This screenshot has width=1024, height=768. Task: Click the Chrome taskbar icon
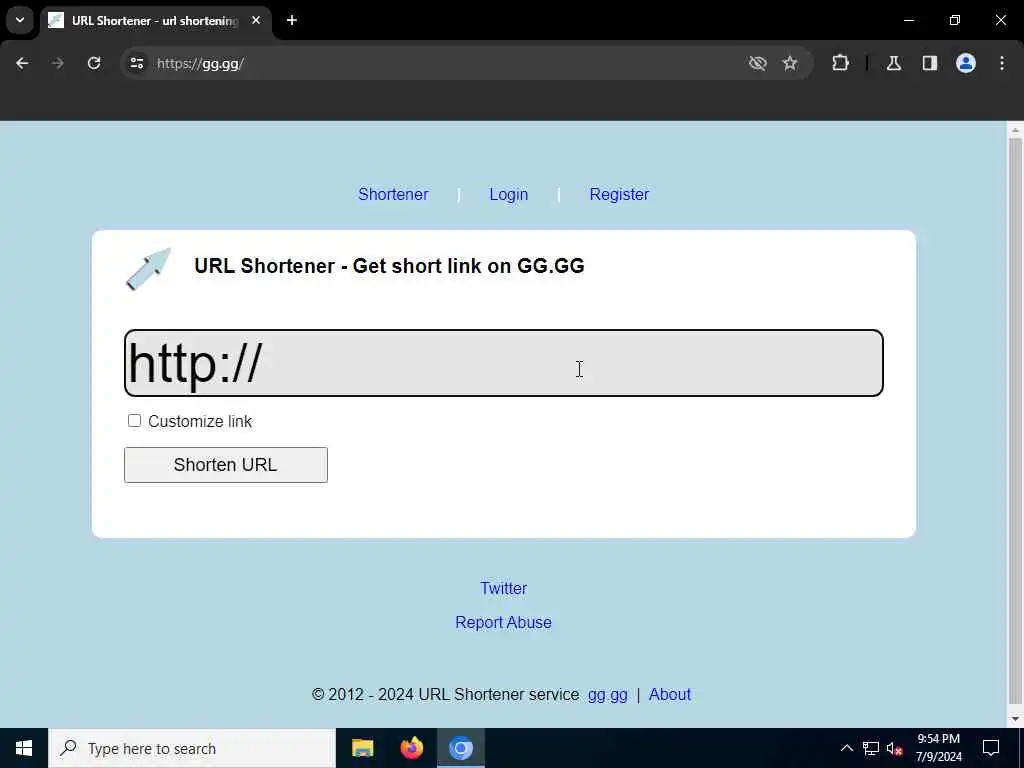click(x=460, y=748)
